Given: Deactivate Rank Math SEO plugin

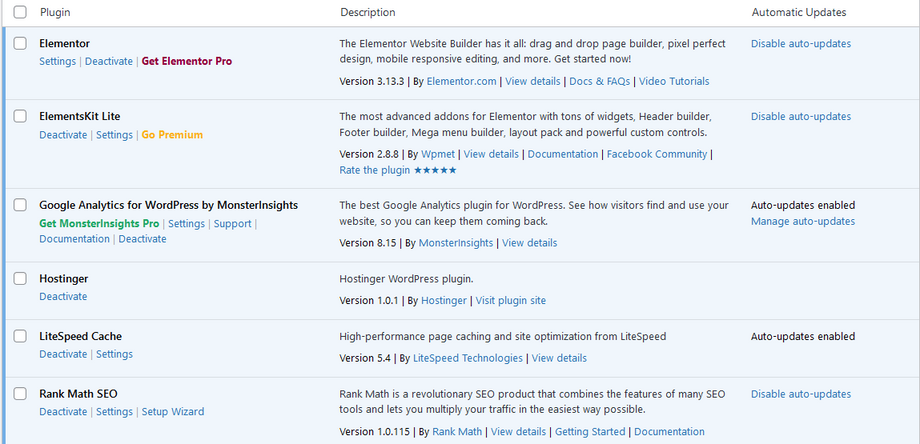Looking at the screenshot, I should [63, 412].
